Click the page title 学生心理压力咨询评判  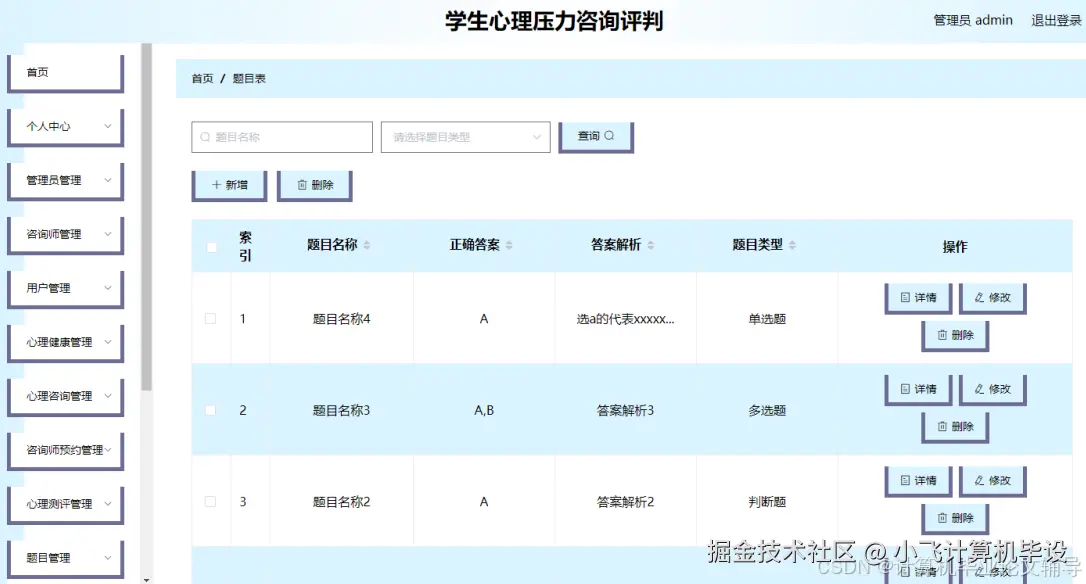(554, 21)
